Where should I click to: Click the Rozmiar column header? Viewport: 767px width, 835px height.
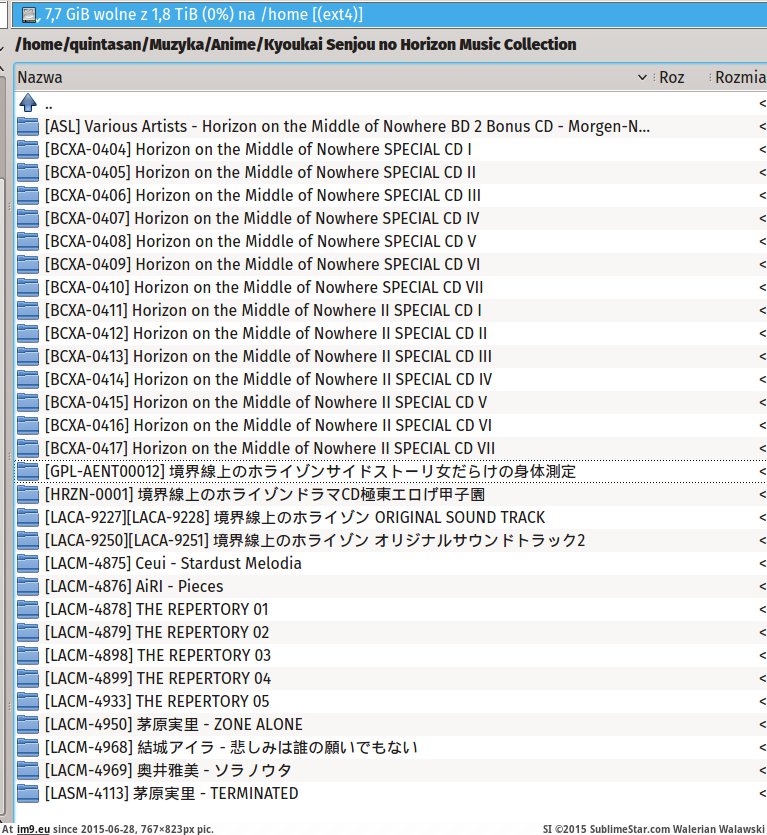pos(740,78)
